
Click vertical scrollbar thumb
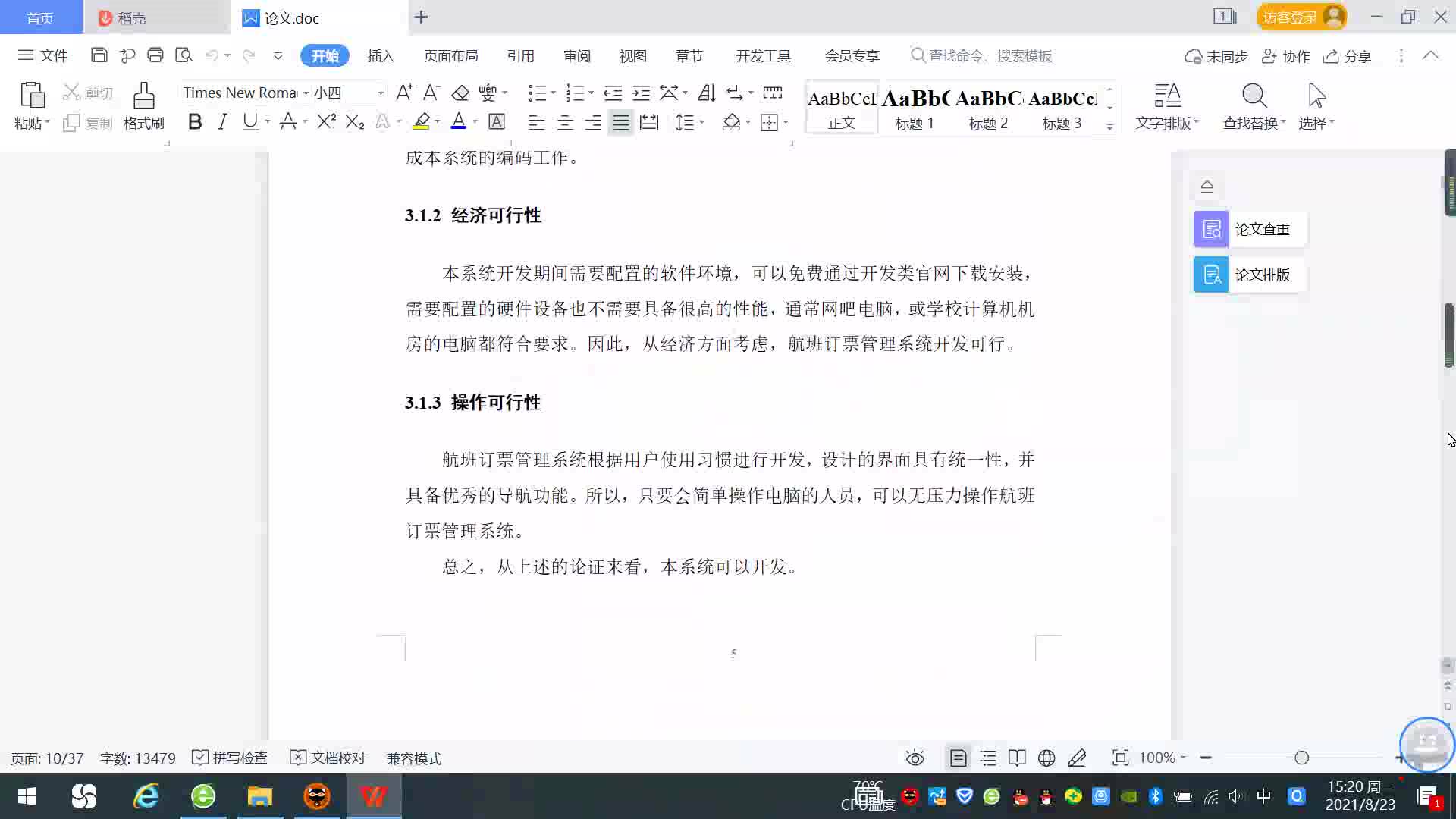pyautogui.click(x=1449, y=336)
